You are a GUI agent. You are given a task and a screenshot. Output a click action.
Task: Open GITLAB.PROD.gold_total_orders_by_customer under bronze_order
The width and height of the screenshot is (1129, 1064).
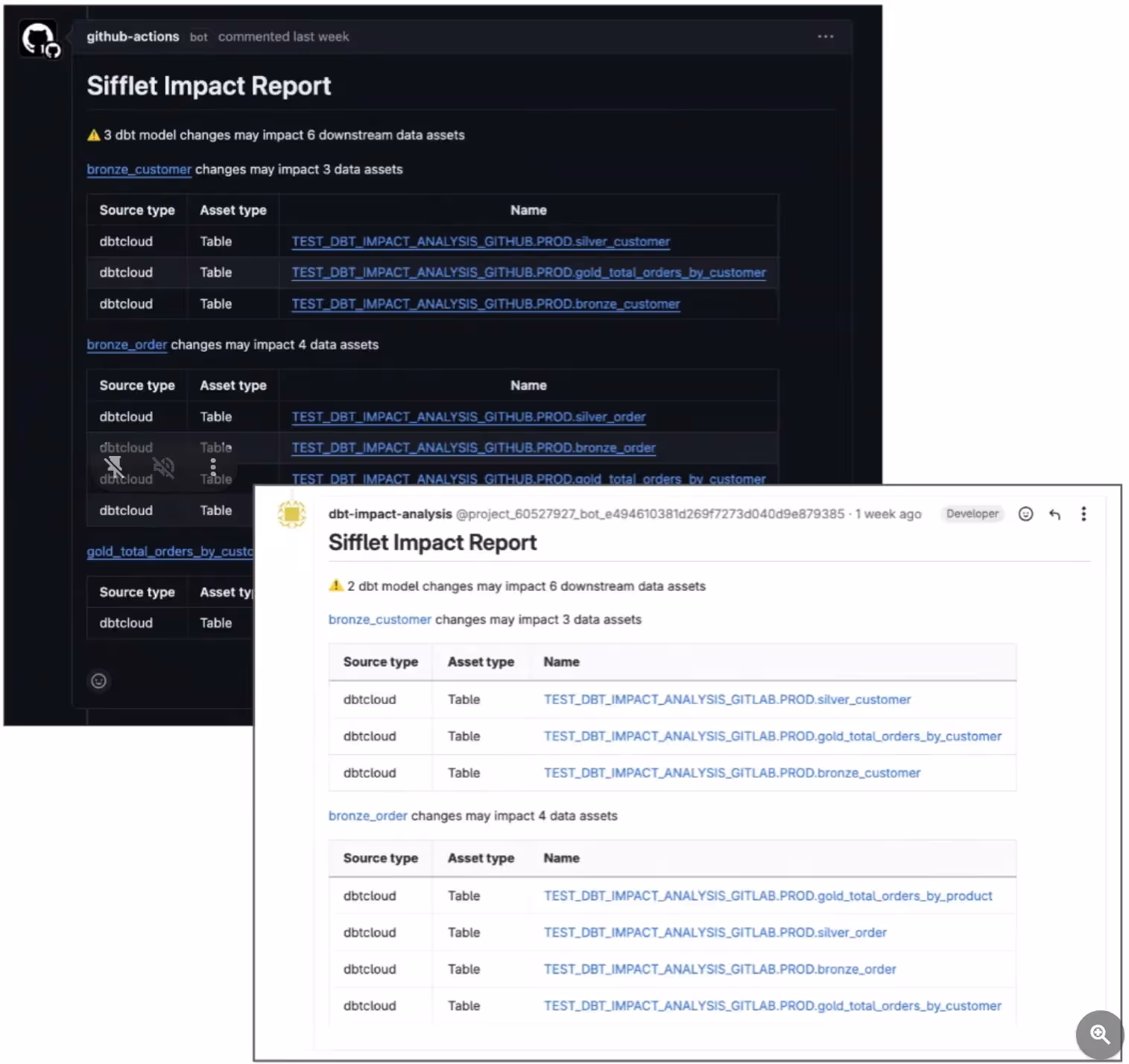coord(773,1006)
